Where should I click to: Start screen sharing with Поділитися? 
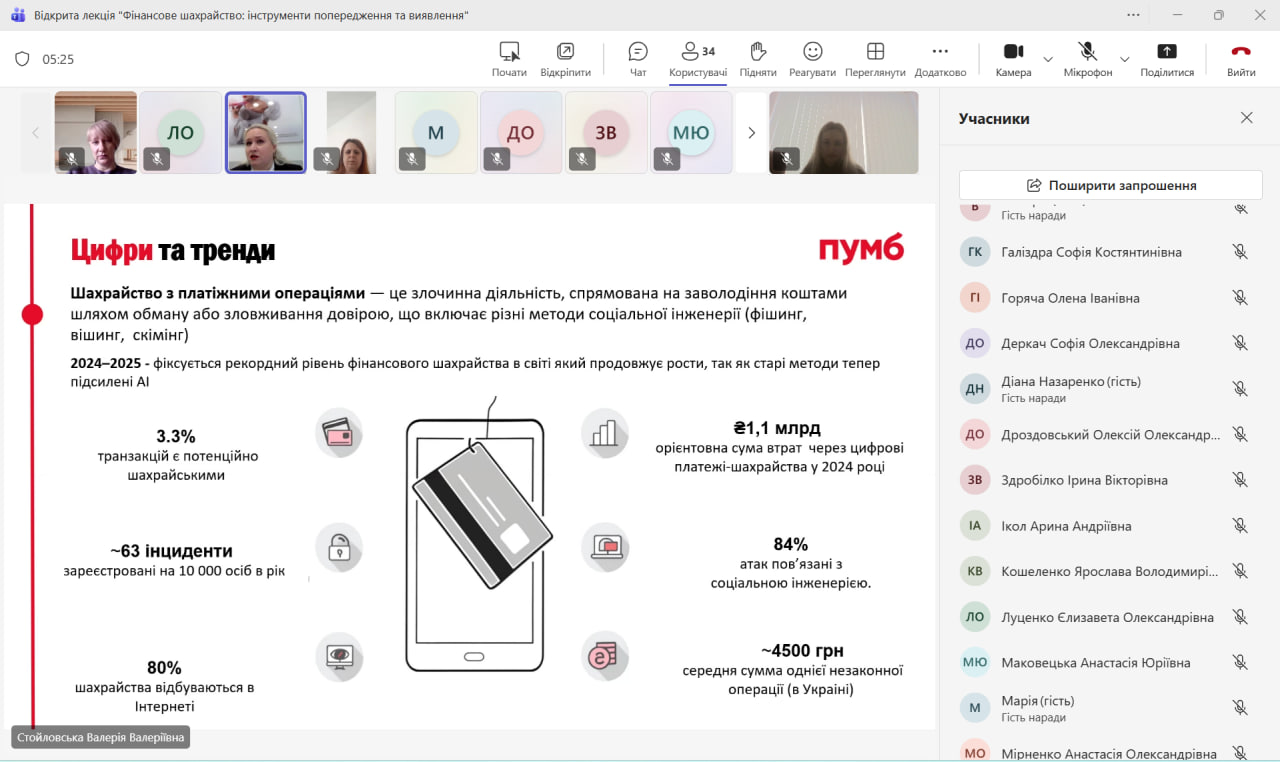coord(1166,58)
